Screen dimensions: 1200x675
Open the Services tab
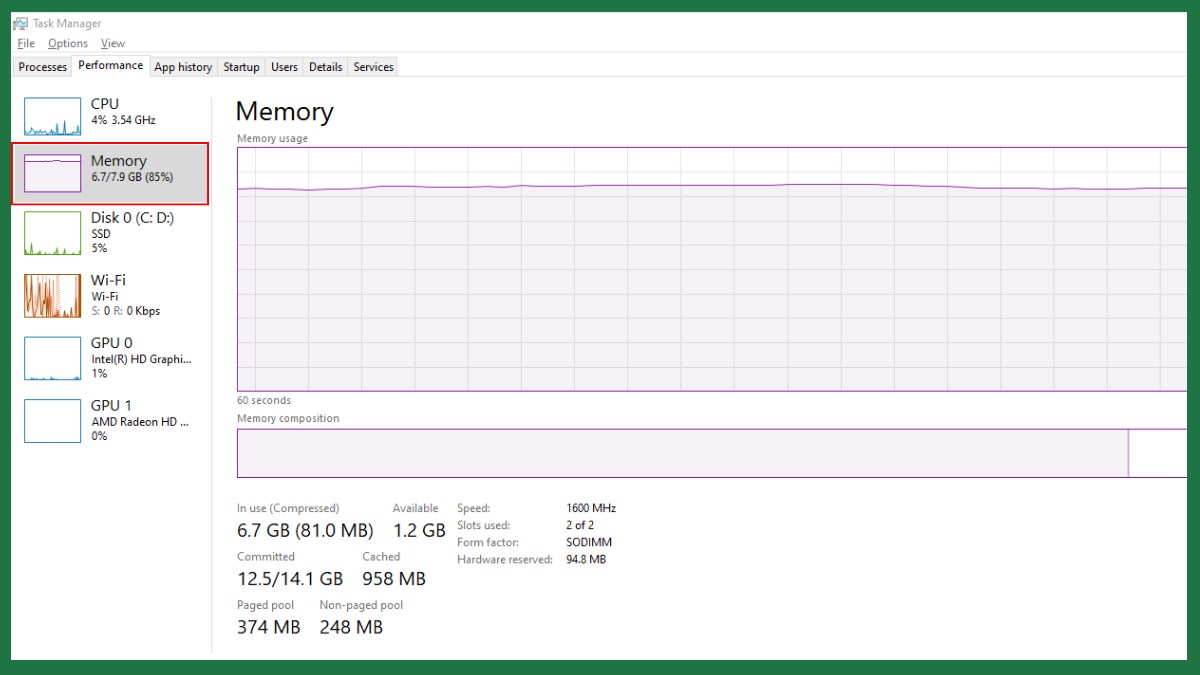click(x=373, y=67)
